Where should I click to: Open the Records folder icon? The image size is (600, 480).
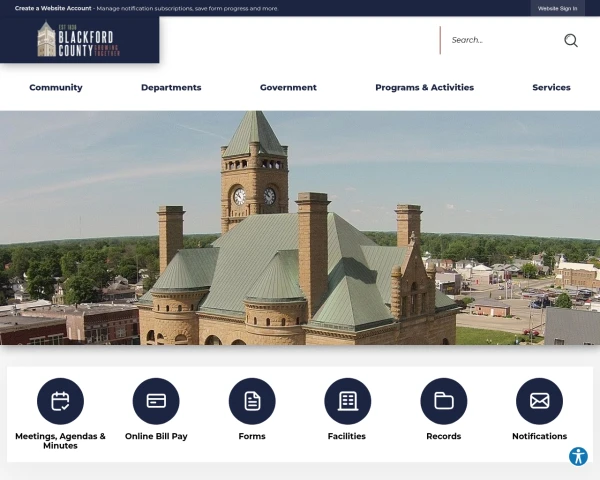(x=444, y=401)
